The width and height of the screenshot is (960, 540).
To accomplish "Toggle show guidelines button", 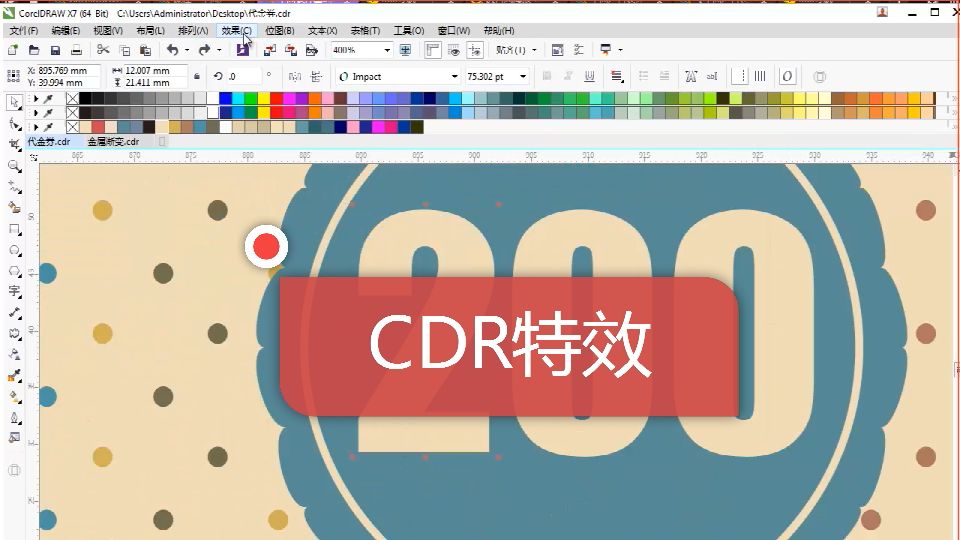I will (474, 50).
